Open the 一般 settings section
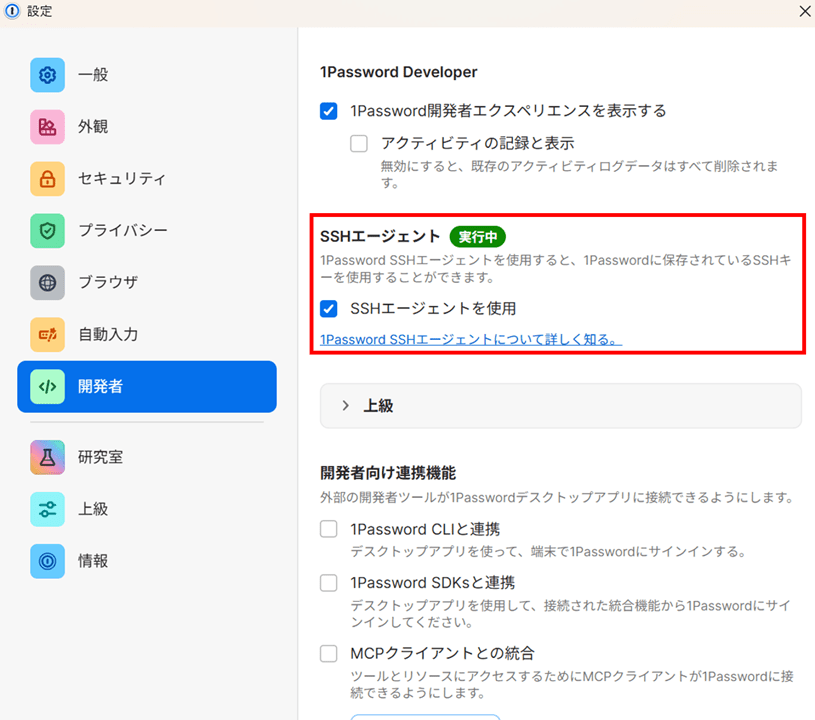815x720 pixels. point(147,75)
